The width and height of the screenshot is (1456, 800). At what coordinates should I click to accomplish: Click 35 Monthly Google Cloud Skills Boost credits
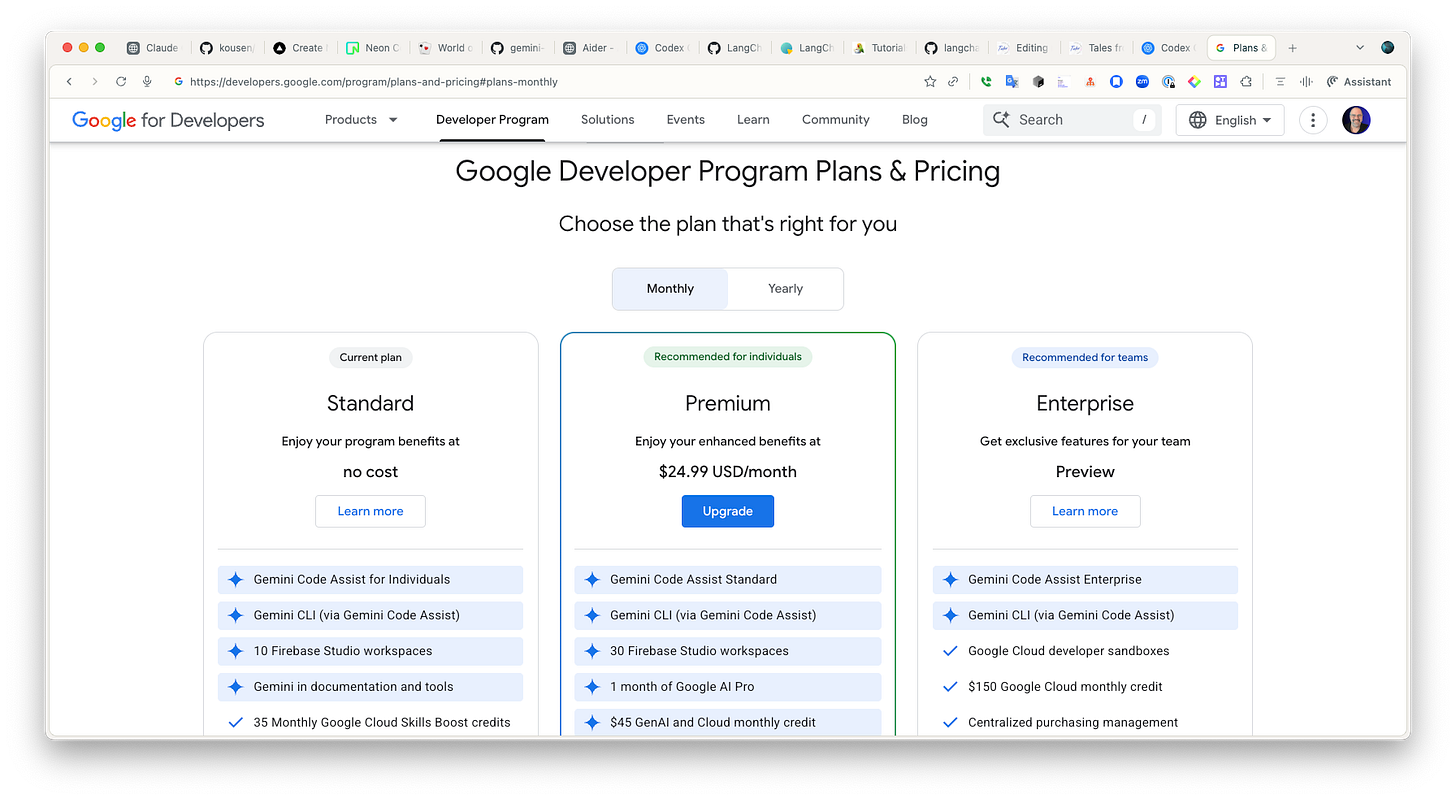[370, 723]
